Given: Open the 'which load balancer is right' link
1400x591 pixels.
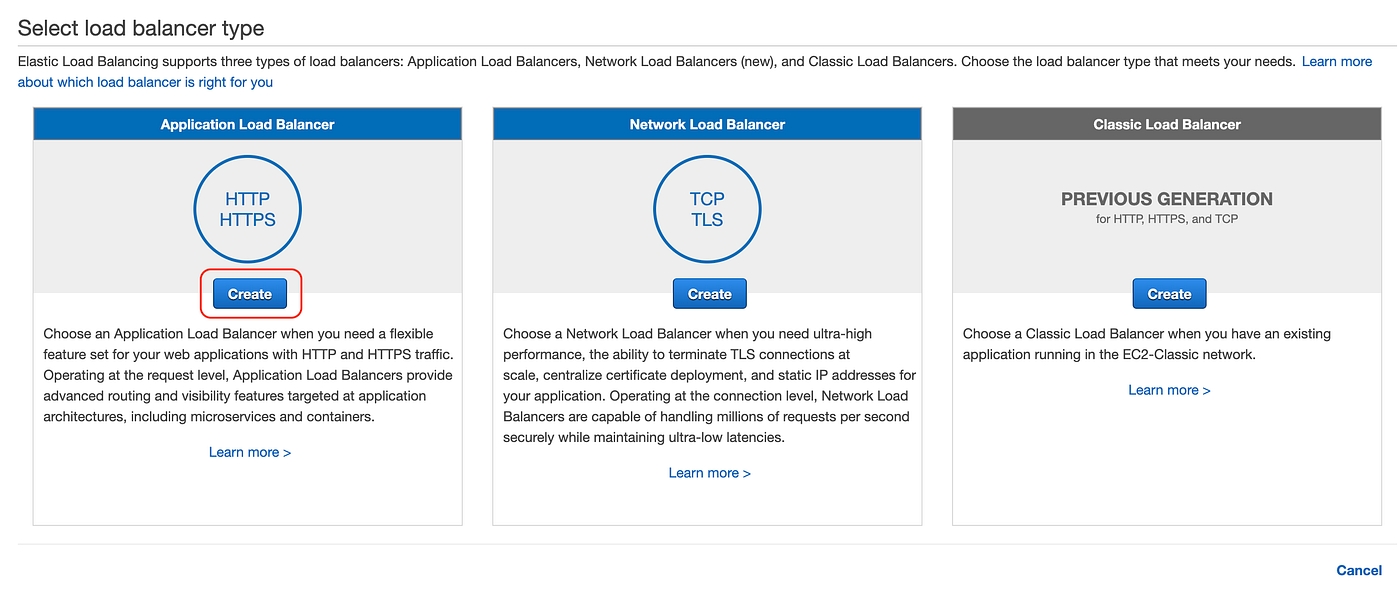Looking at the screenshot, I should click(x=145, y=82).
